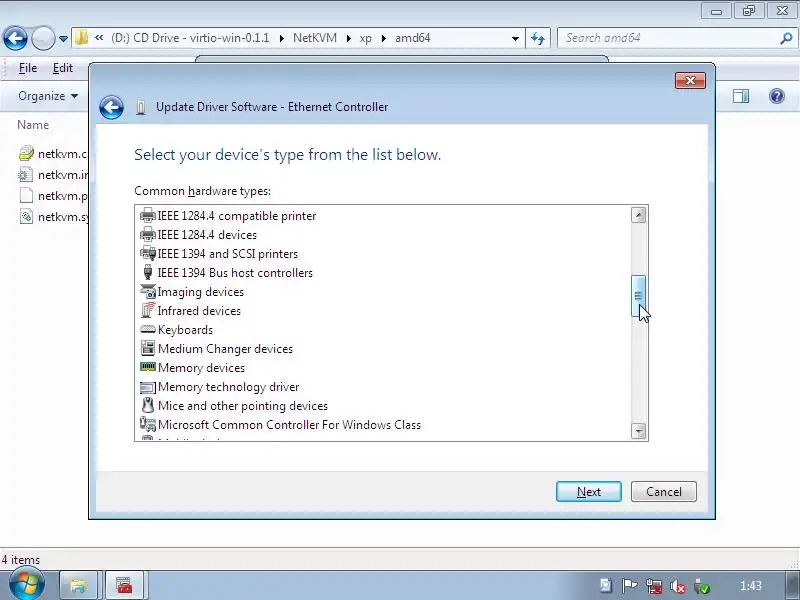Refresh the Explorer address bar location
This screenshot has height=600, width=800.
click(x=538, y=38)
